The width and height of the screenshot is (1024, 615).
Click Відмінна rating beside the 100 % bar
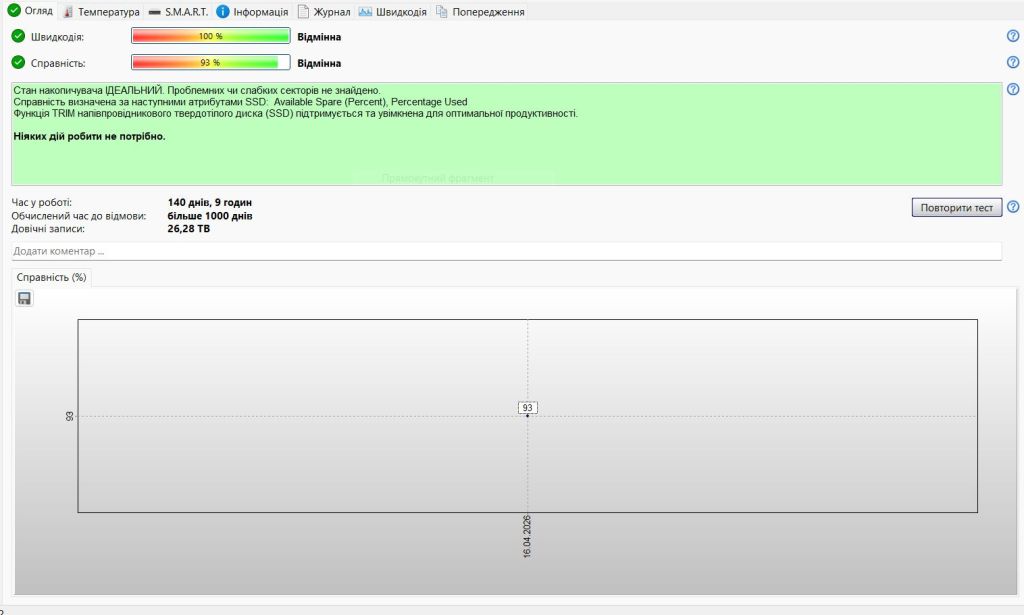(x=319, y=37)
